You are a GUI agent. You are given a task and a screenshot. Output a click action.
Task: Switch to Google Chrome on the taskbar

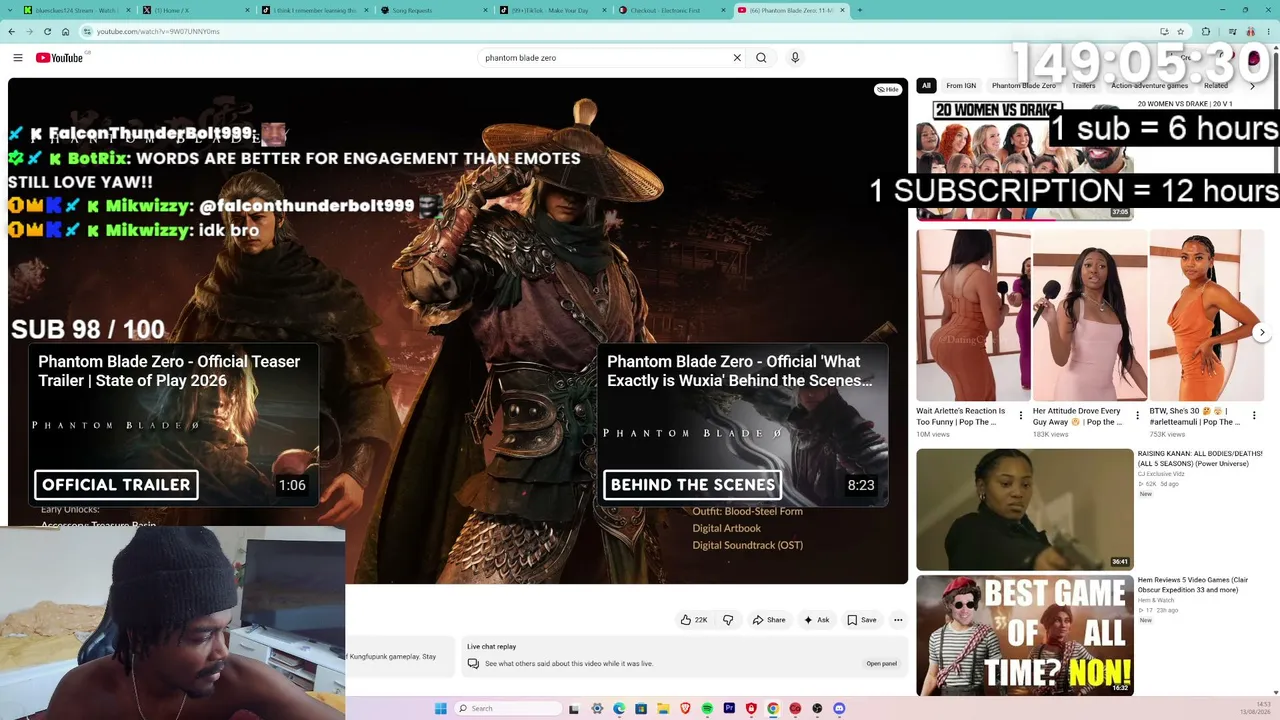pyautogui.click(x=773, y=708)
